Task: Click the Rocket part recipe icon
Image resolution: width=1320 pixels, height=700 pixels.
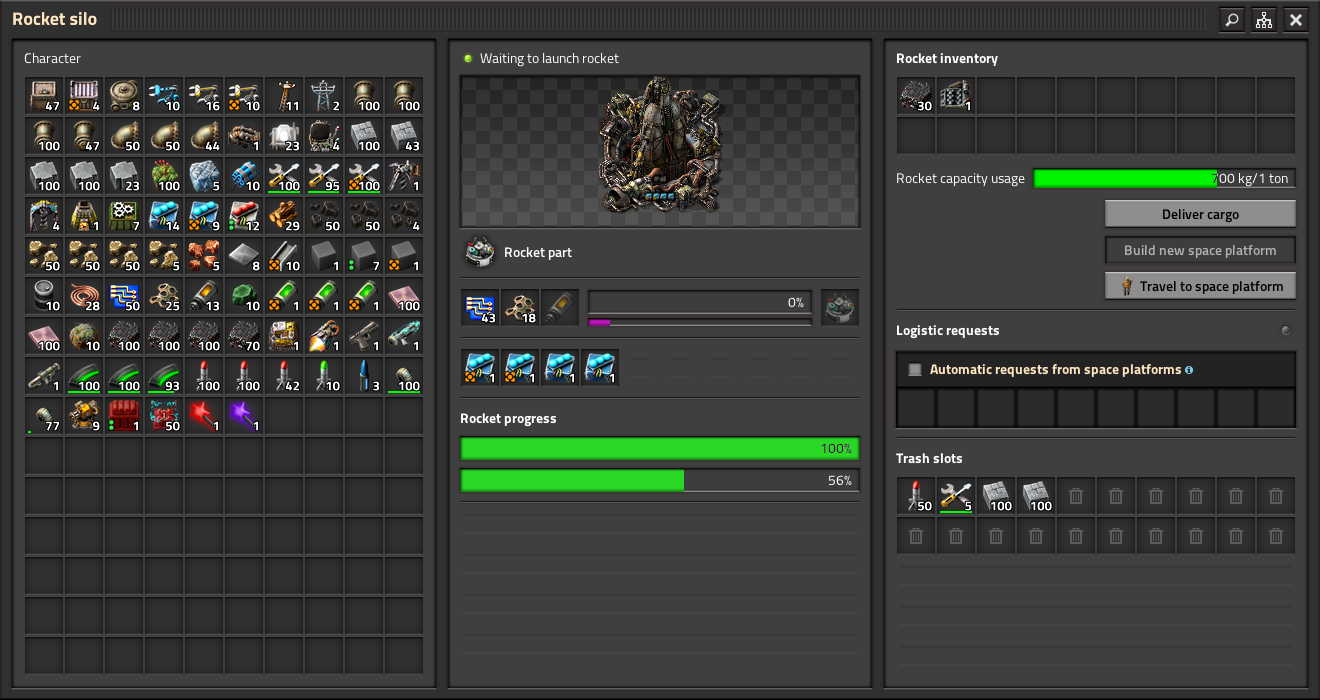Action: 480,253
